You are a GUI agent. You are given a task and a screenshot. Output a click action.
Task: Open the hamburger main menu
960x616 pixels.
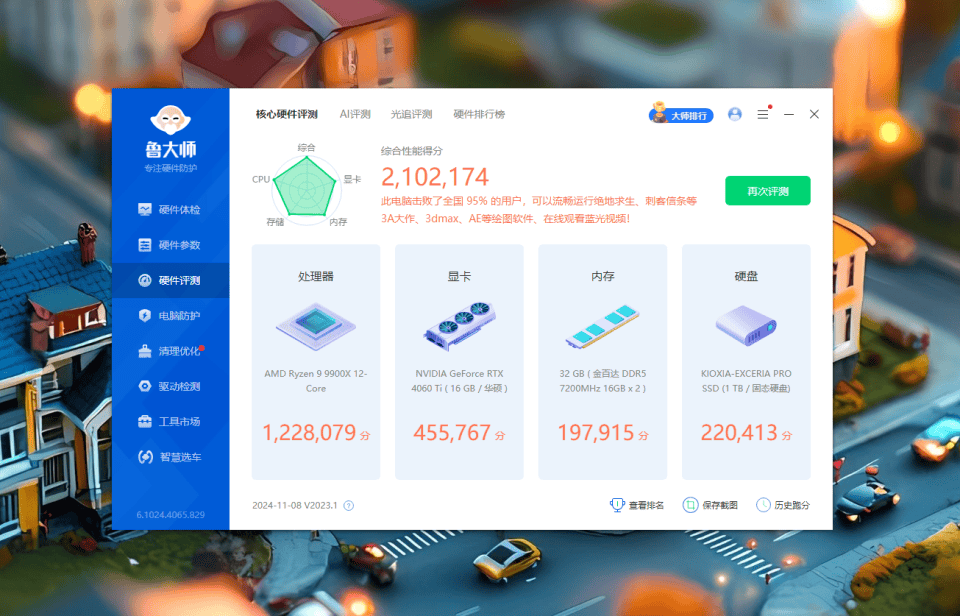click(763, 114)
